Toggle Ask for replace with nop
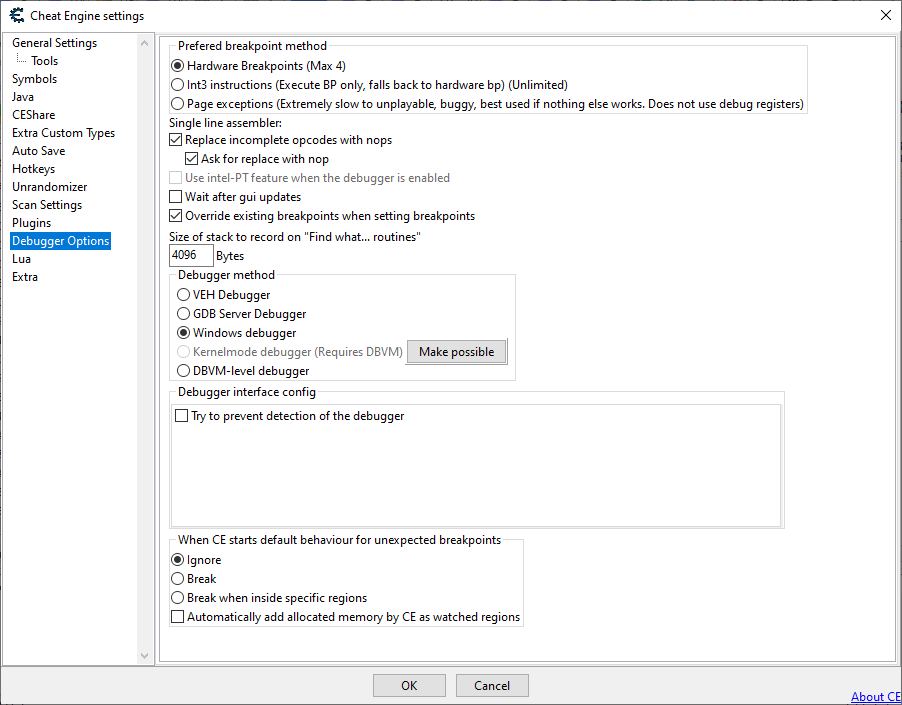This screenshot has height=705, width=902. 192,159
